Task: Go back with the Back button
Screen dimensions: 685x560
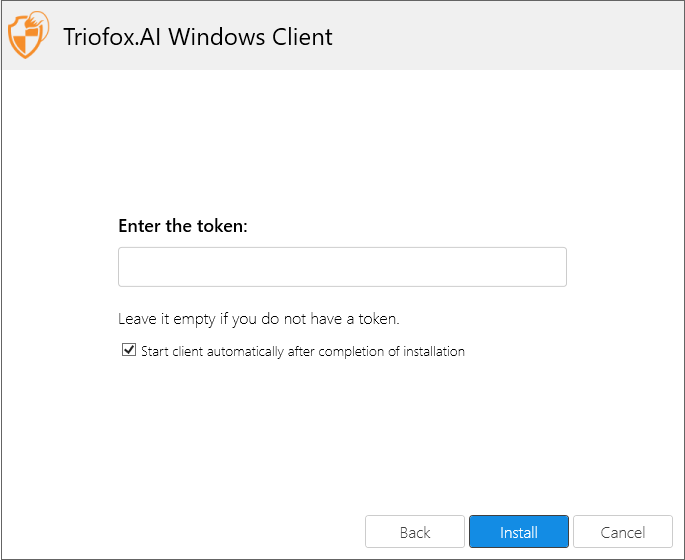Action: coord(415,532)
